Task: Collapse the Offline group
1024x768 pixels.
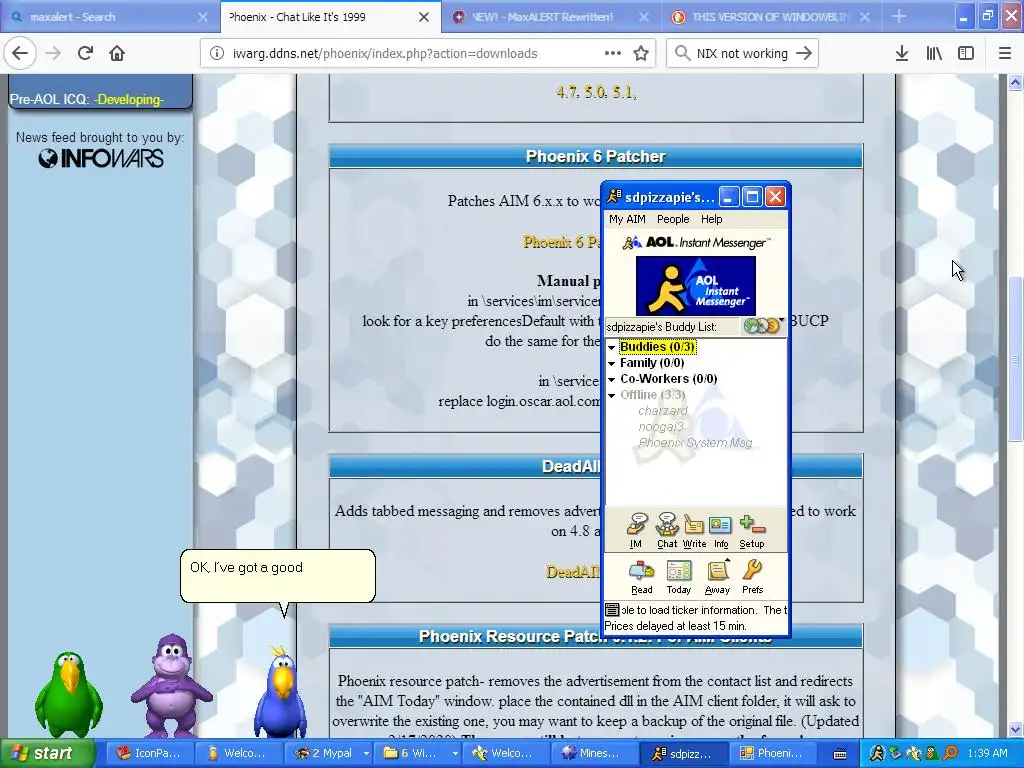Action: pyautogui.click(x=612, y=396)
